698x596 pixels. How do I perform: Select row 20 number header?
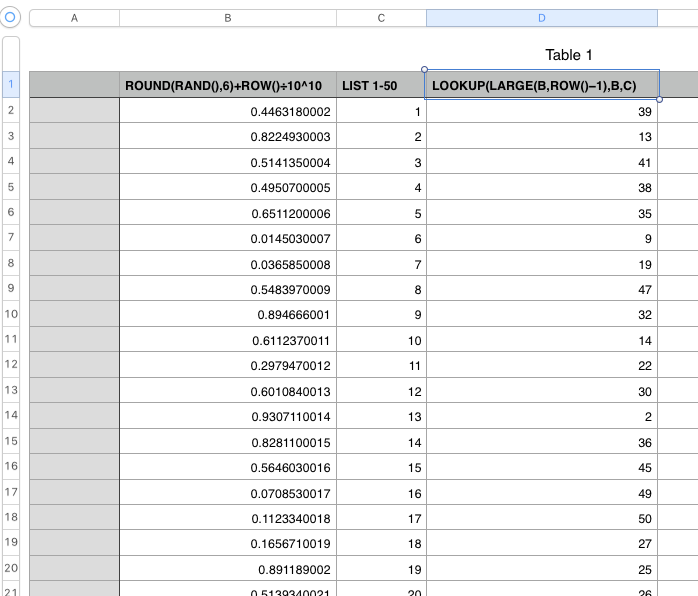[11, 568]
